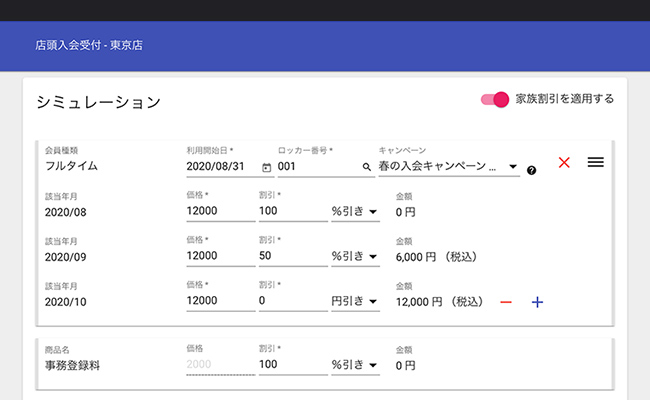Open calendar picker for 利用開始日

267,167
